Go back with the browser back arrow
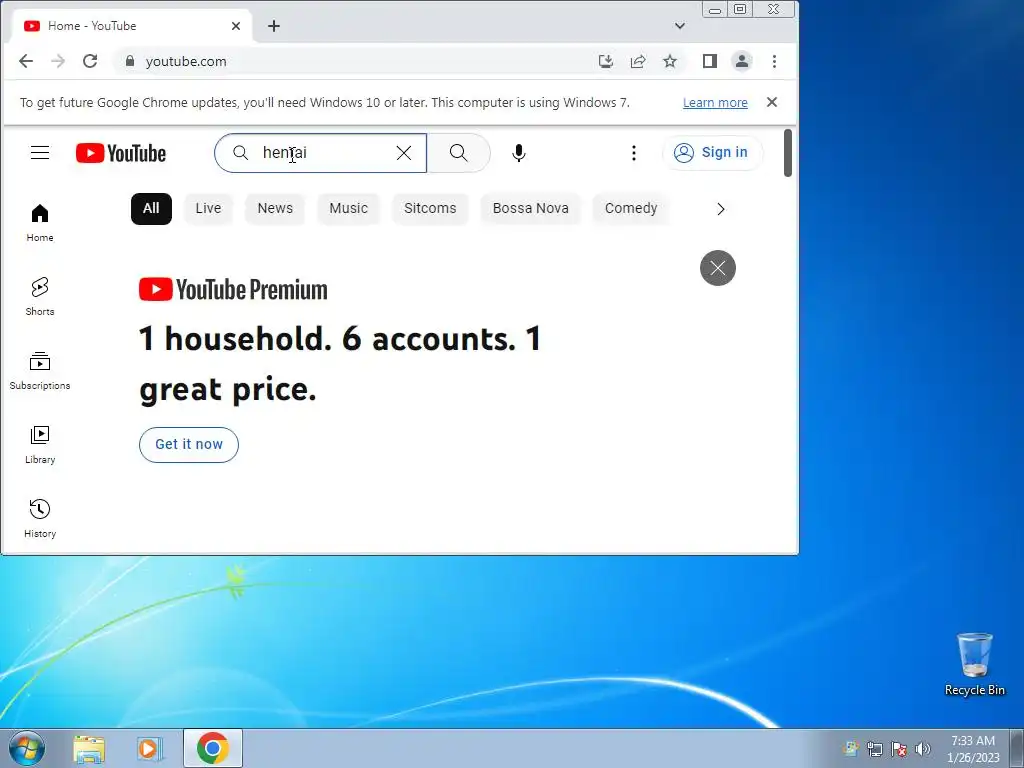Image resolution: width=1024 pixels, height=768 pixels. click(25, 61)
